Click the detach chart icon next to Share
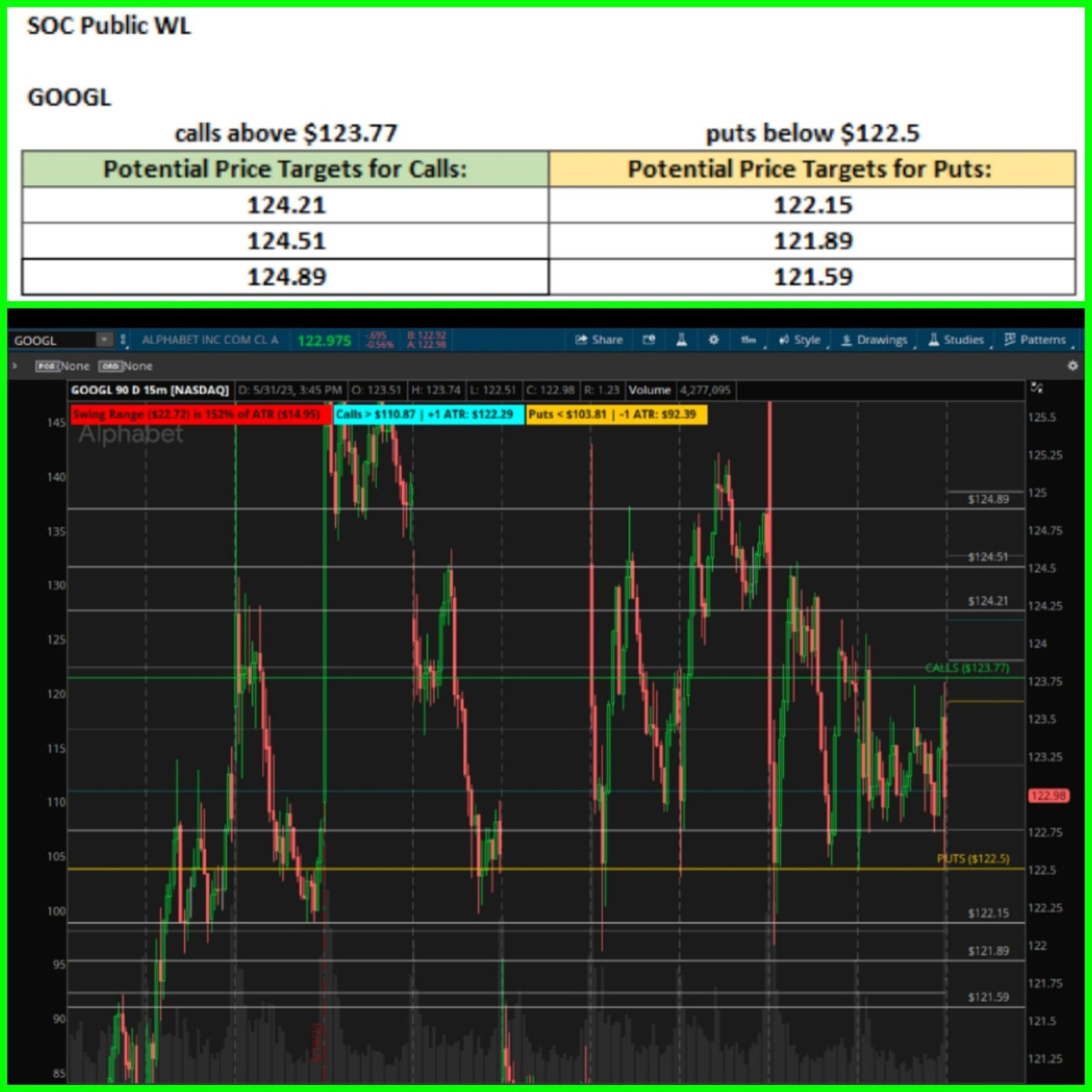Screen dimensions: 1092x1092 [x=649, y=339]
